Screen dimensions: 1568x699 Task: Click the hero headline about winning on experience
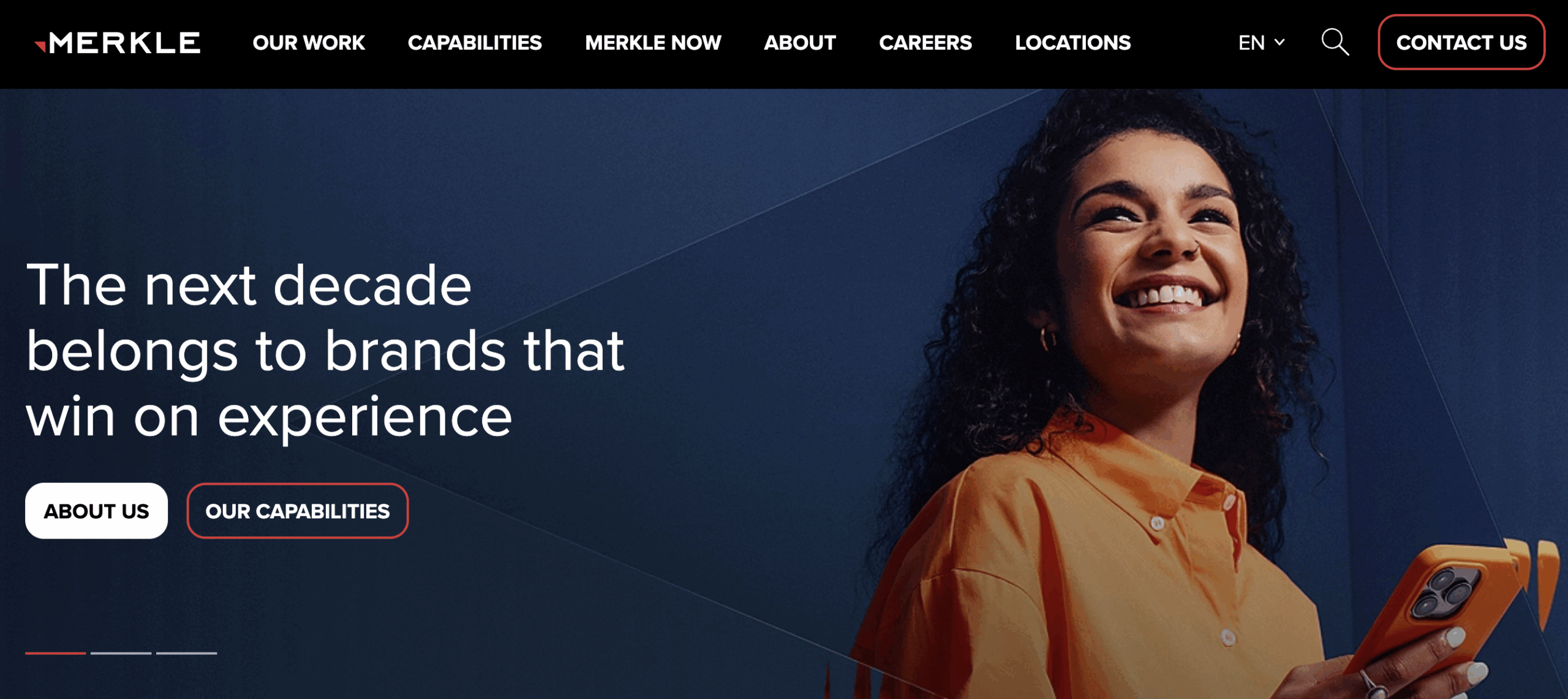[x=325, y=350]
